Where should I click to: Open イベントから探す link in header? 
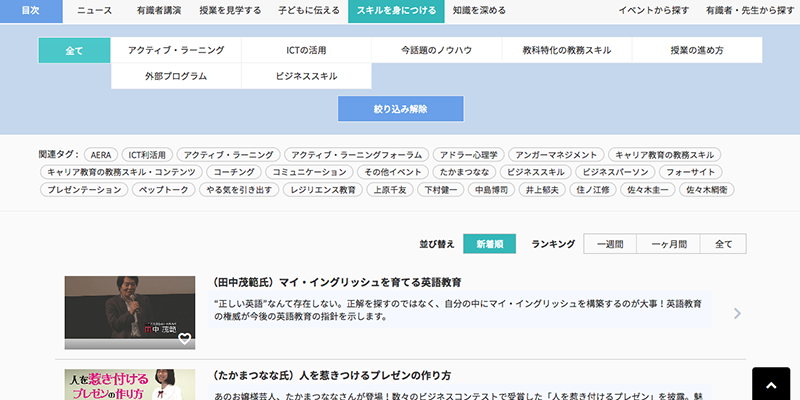[x=654, y=11]
